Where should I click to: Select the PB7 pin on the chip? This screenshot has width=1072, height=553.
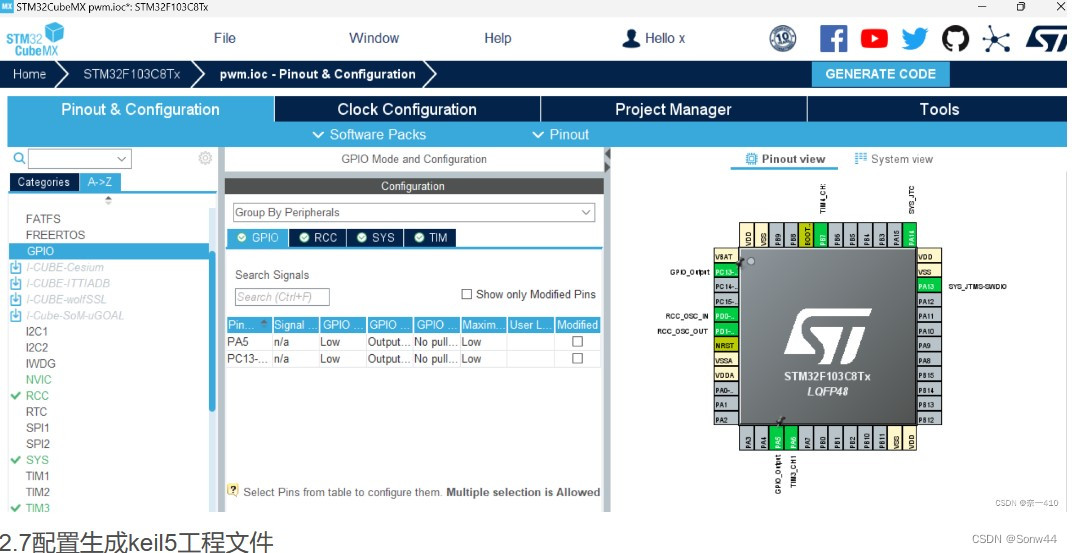tap(823, 235)
